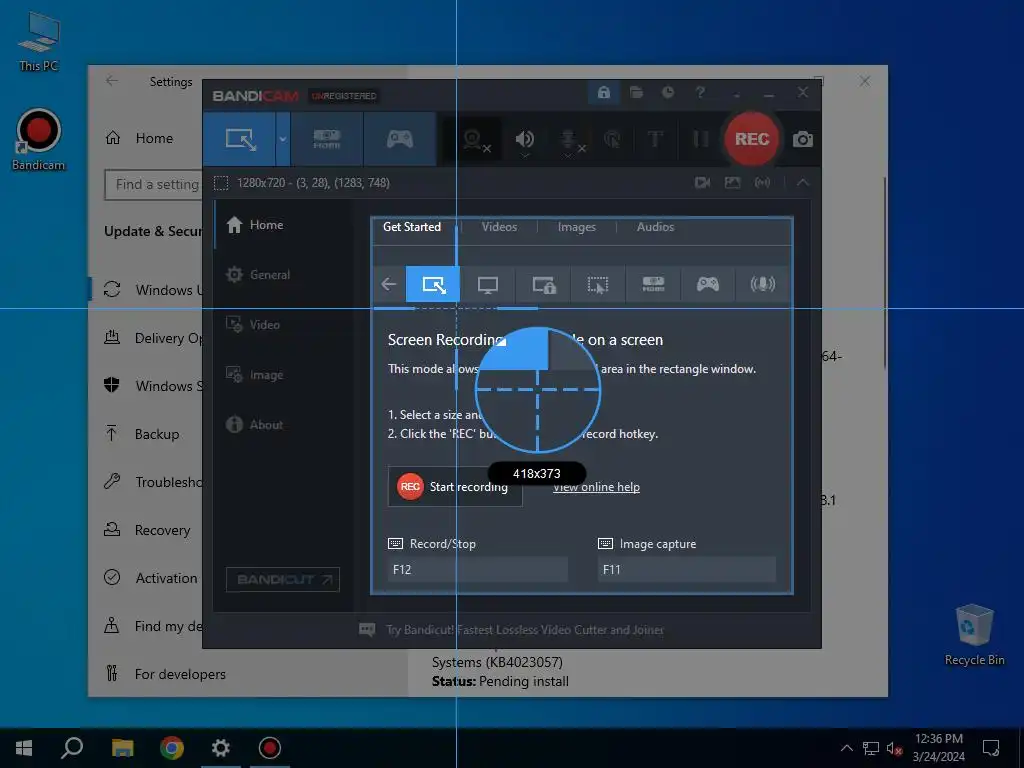Switch to the Videos tab
This screenshot has height=768, width=1024.
pyautogui.click(x=499, y=227)
